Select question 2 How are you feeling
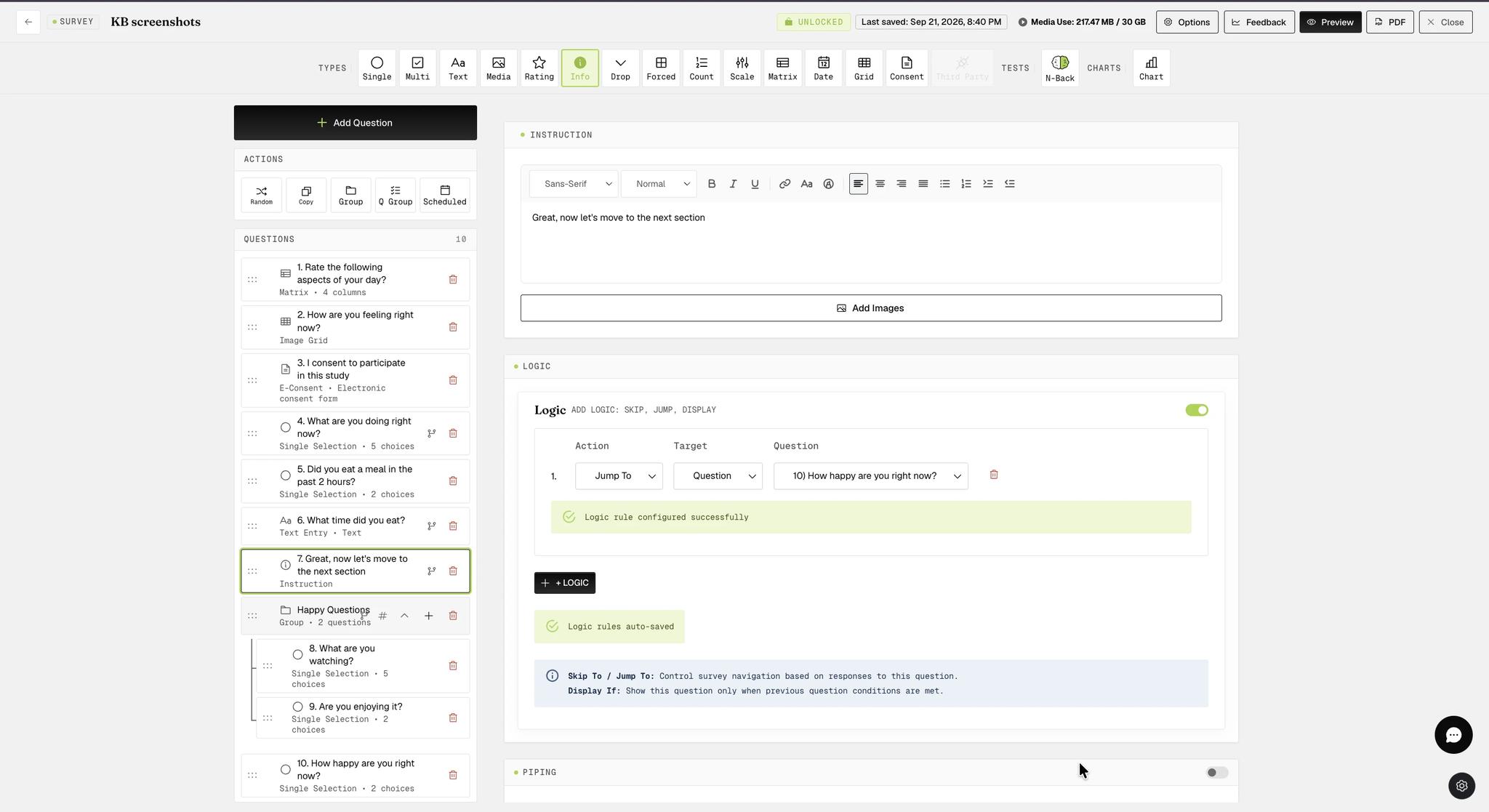 pyautogui.click(x=355, y=327)
